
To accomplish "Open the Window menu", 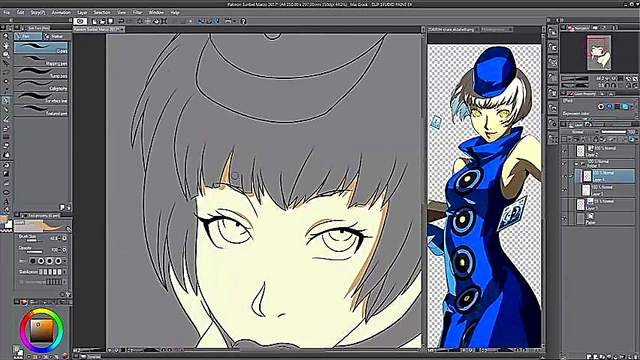I will tap(156, 13).
